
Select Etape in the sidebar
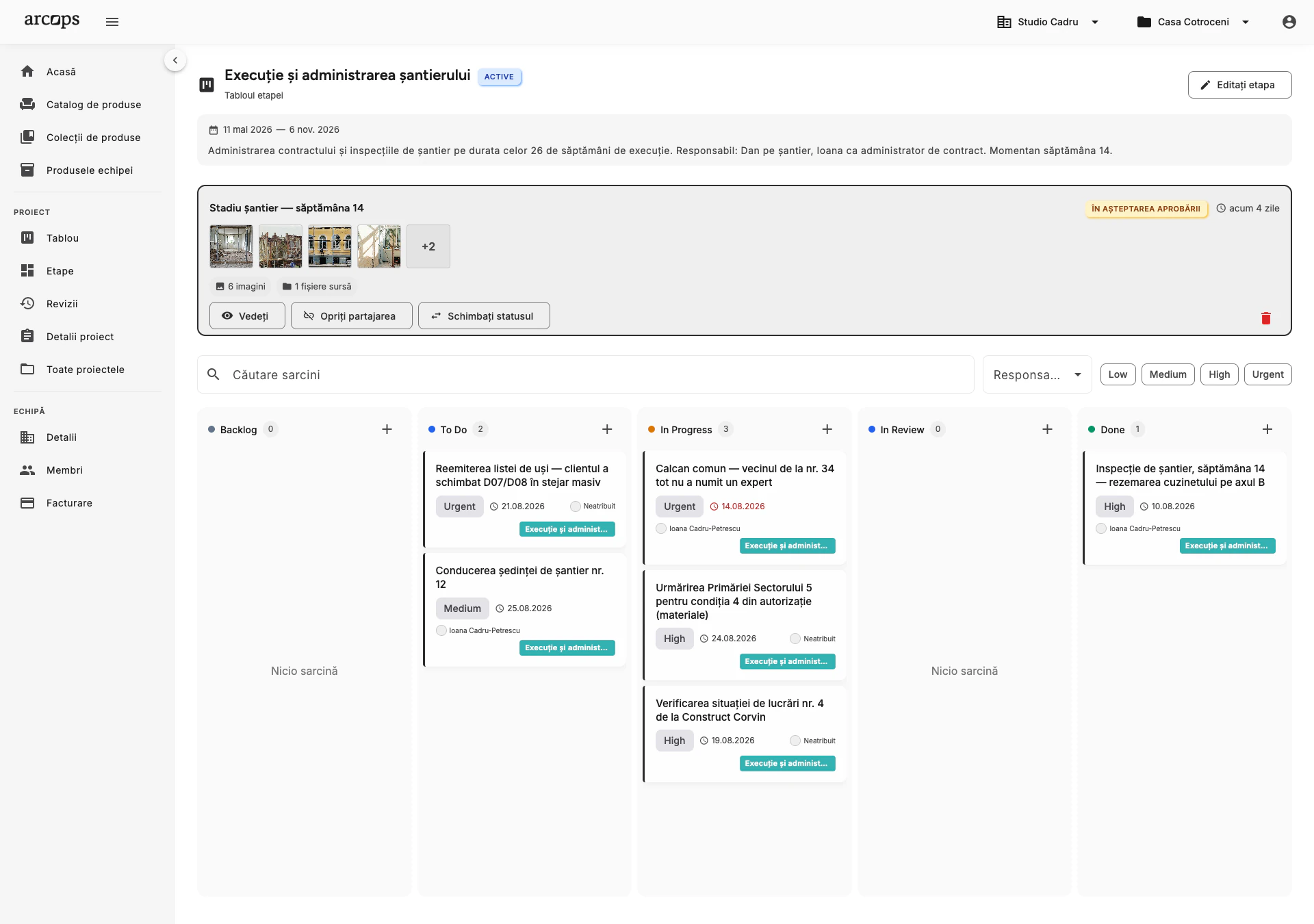coord(88,271)
